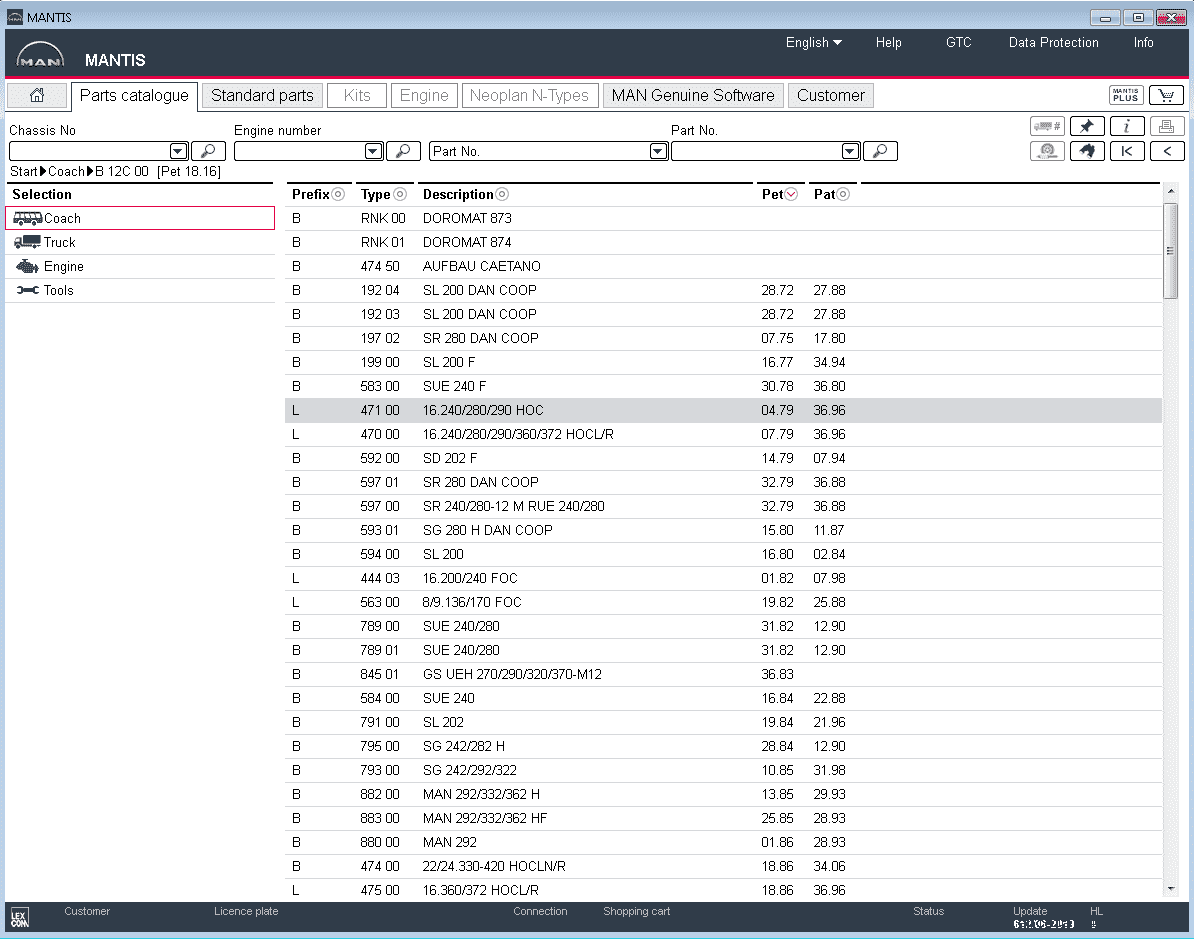The width and height of the screenshot is (1194, 939).
Task: Switch to the Standard parts tab
Action: [x=262, y=95]
